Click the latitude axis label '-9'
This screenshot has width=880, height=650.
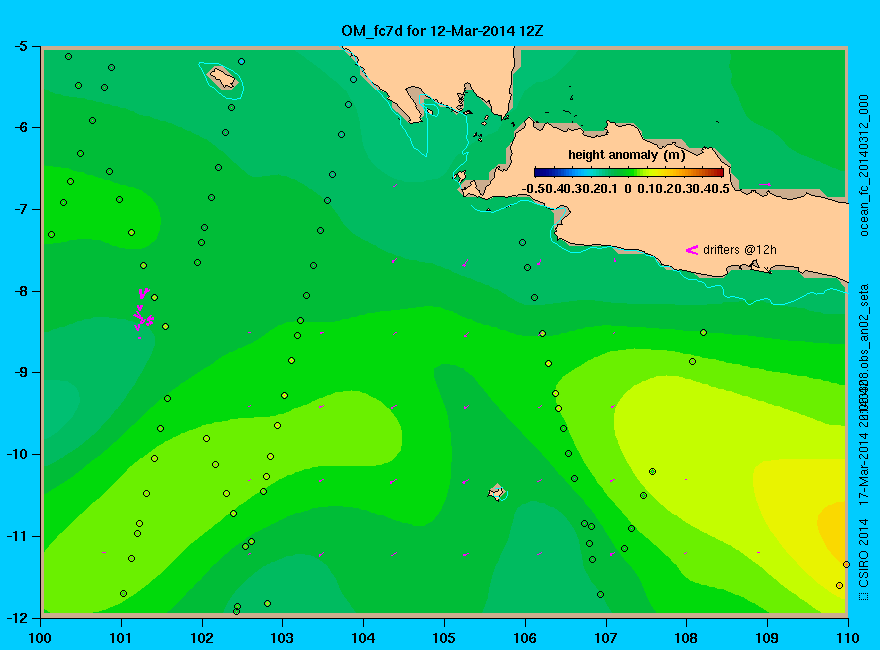(x=20, y=373)
